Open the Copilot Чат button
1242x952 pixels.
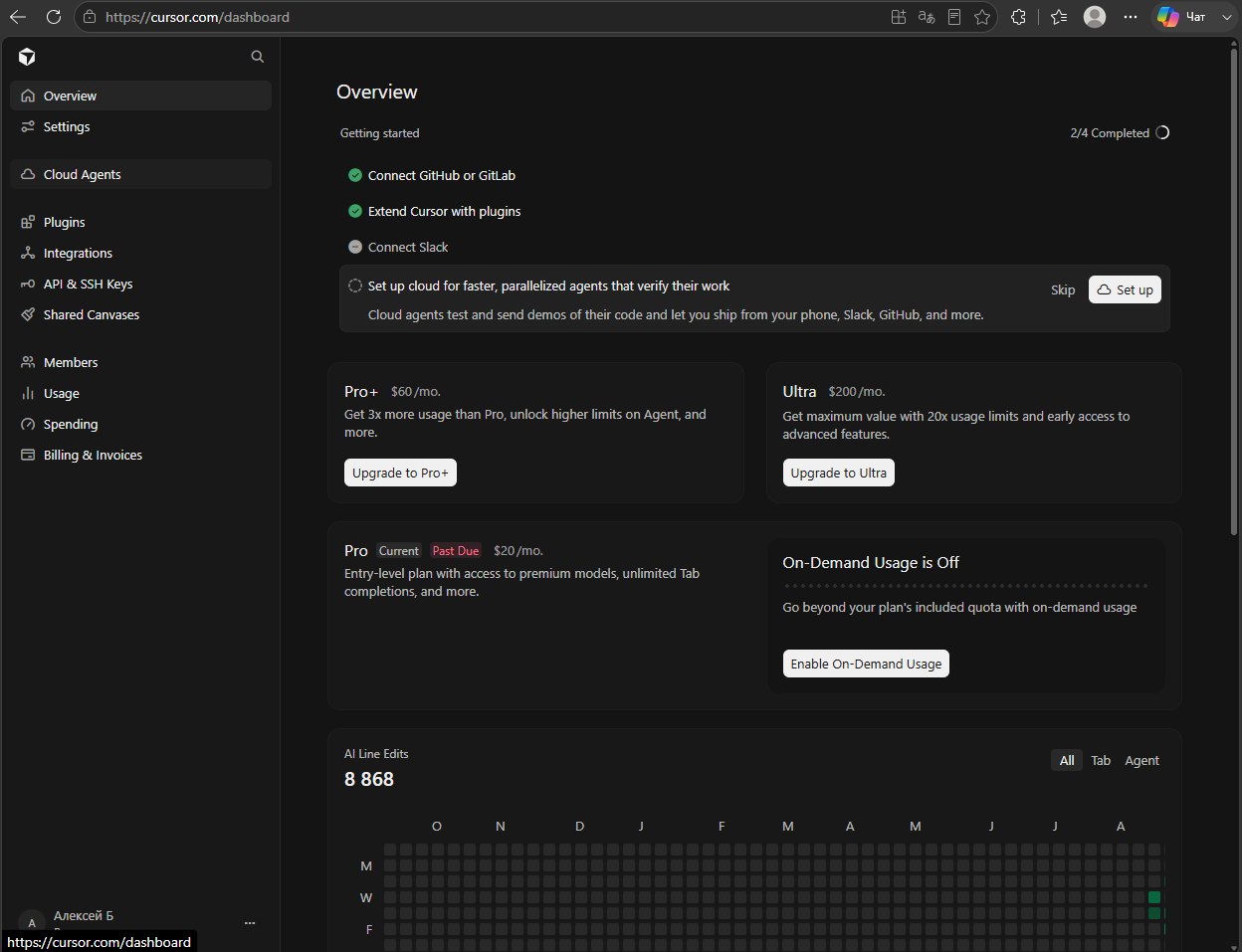coord(1182,17)
